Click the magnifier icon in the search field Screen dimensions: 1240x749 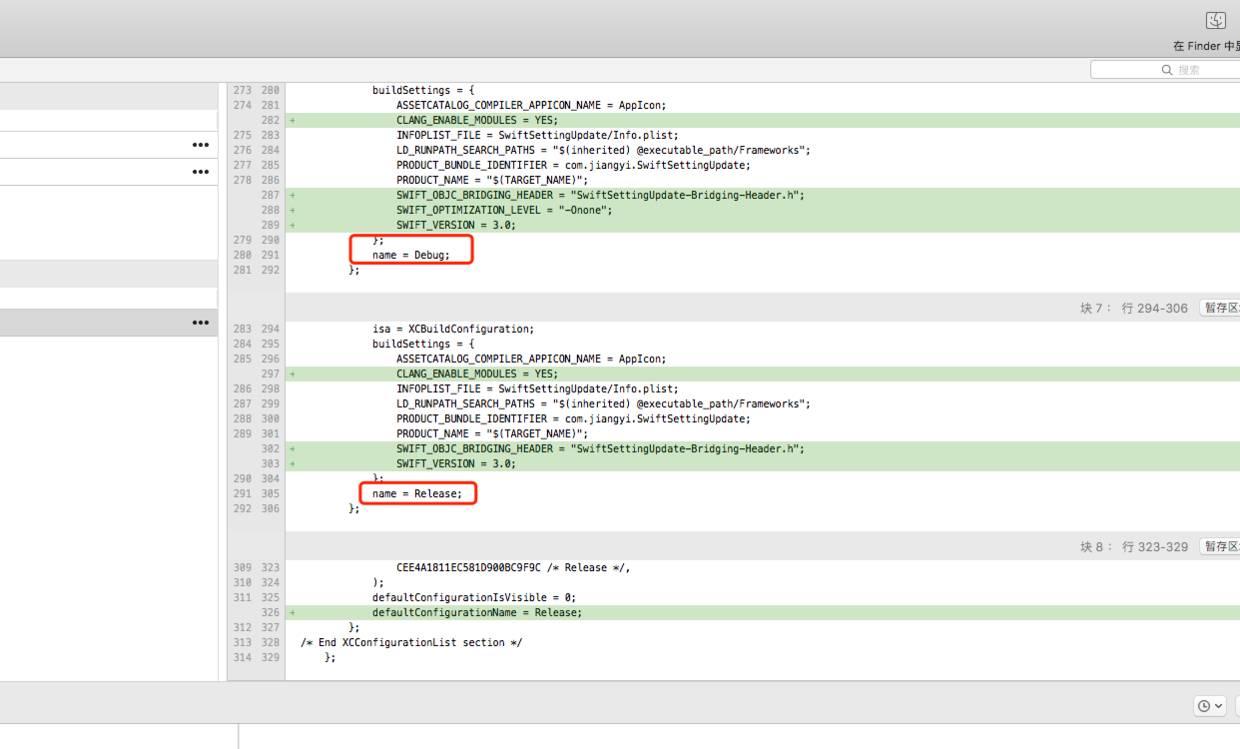[x=1167, y=70]
